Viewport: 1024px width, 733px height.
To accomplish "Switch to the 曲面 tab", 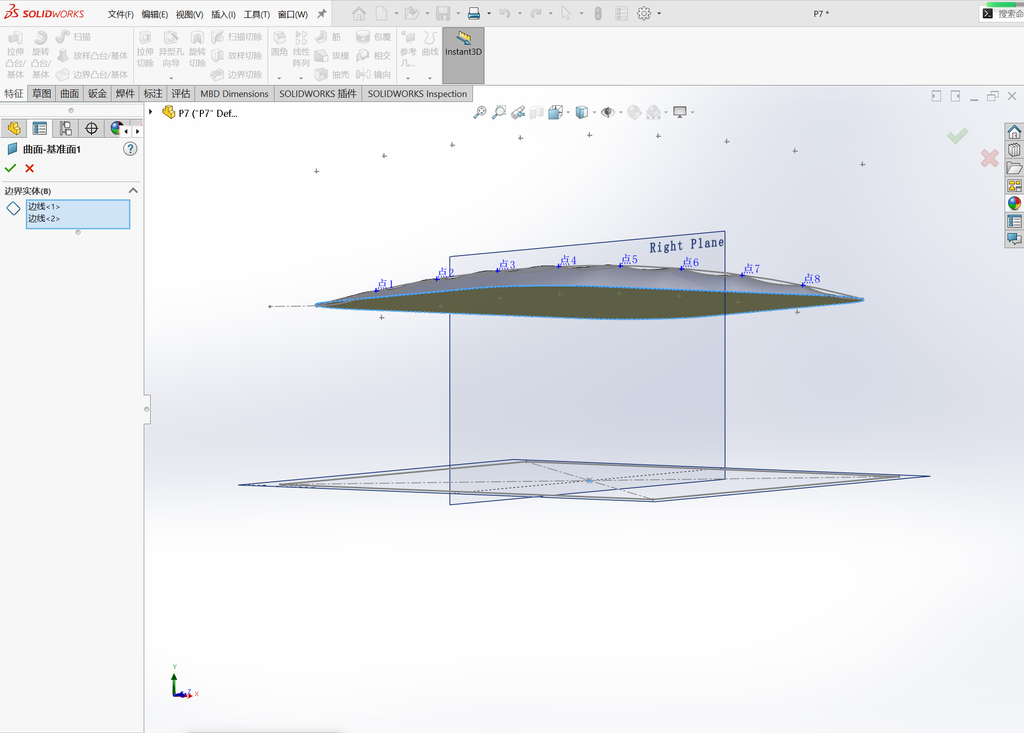I will tap(69, 93).
